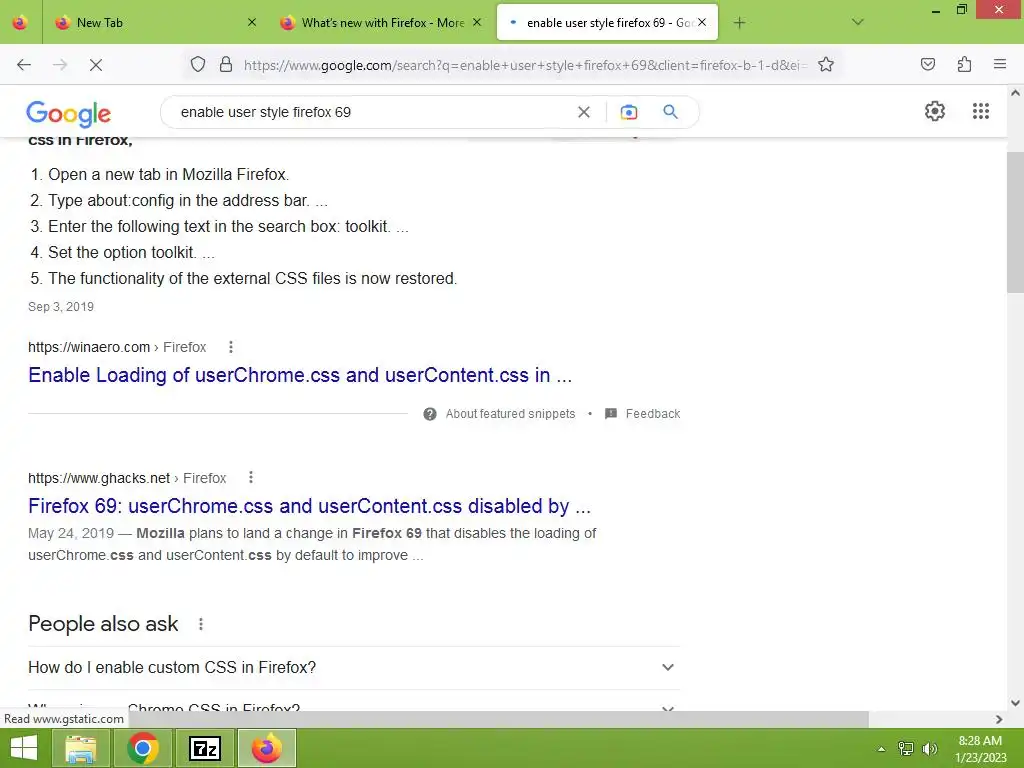Show hidden system tray icons
This screenshot has width=1024, height=768.
[x=882, y=749]
